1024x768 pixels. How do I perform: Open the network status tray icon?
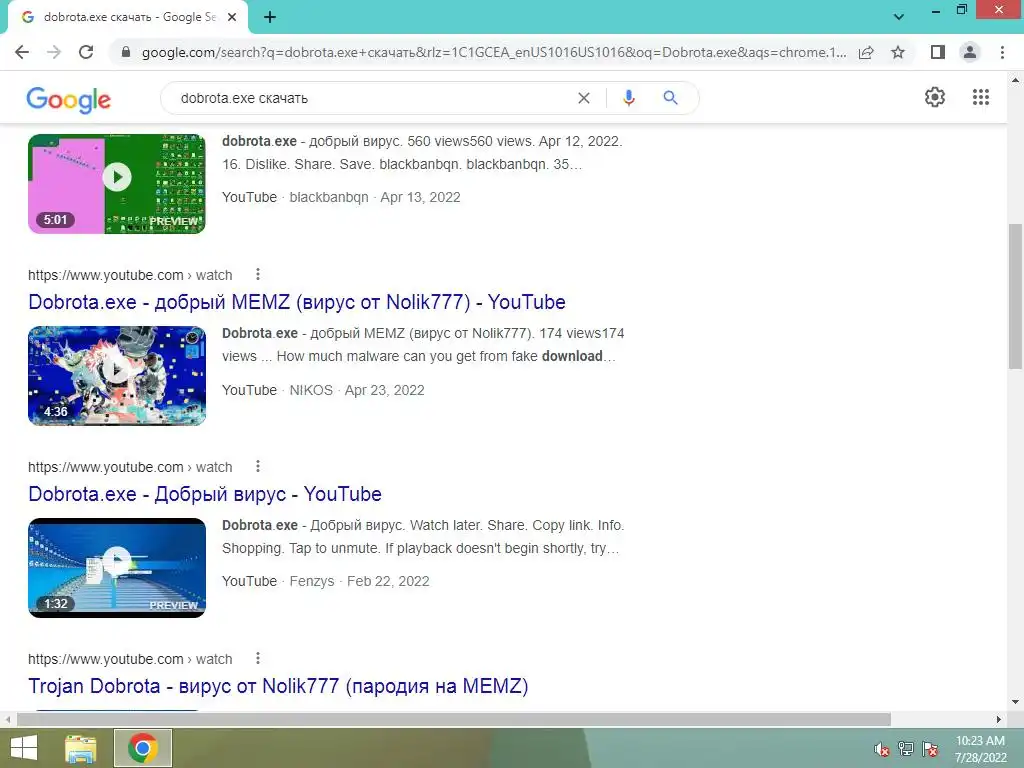point(906,749)
